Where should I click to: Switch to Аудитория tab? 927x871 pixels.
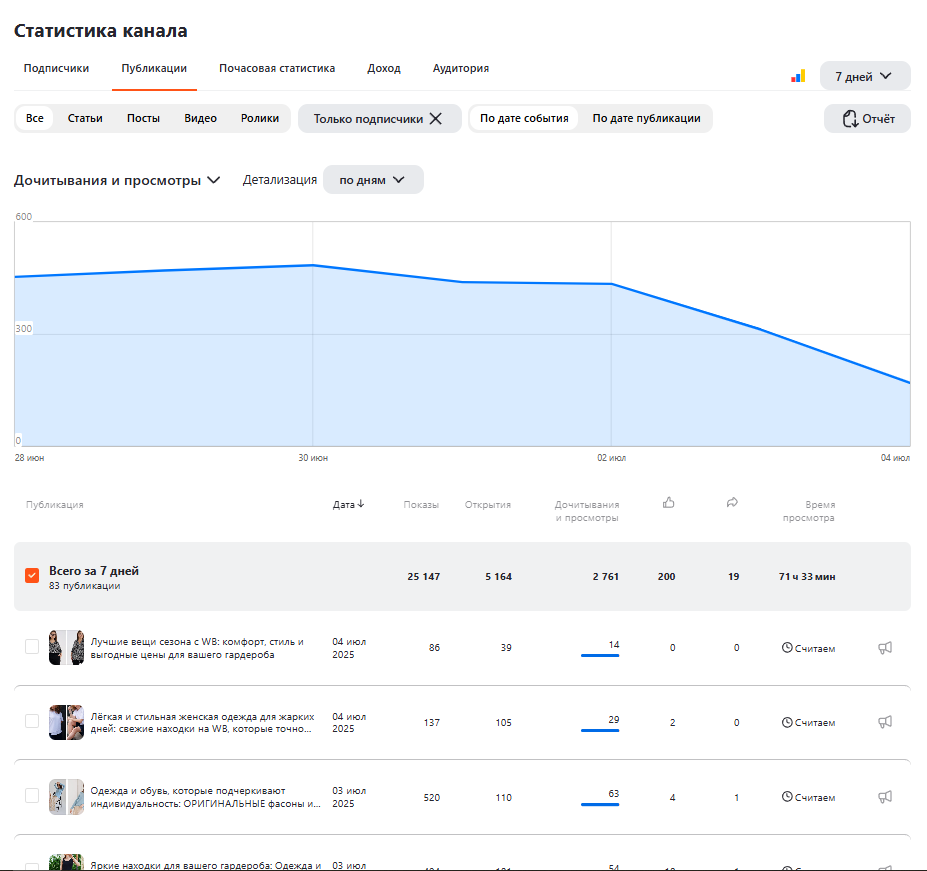coord(461,69)
